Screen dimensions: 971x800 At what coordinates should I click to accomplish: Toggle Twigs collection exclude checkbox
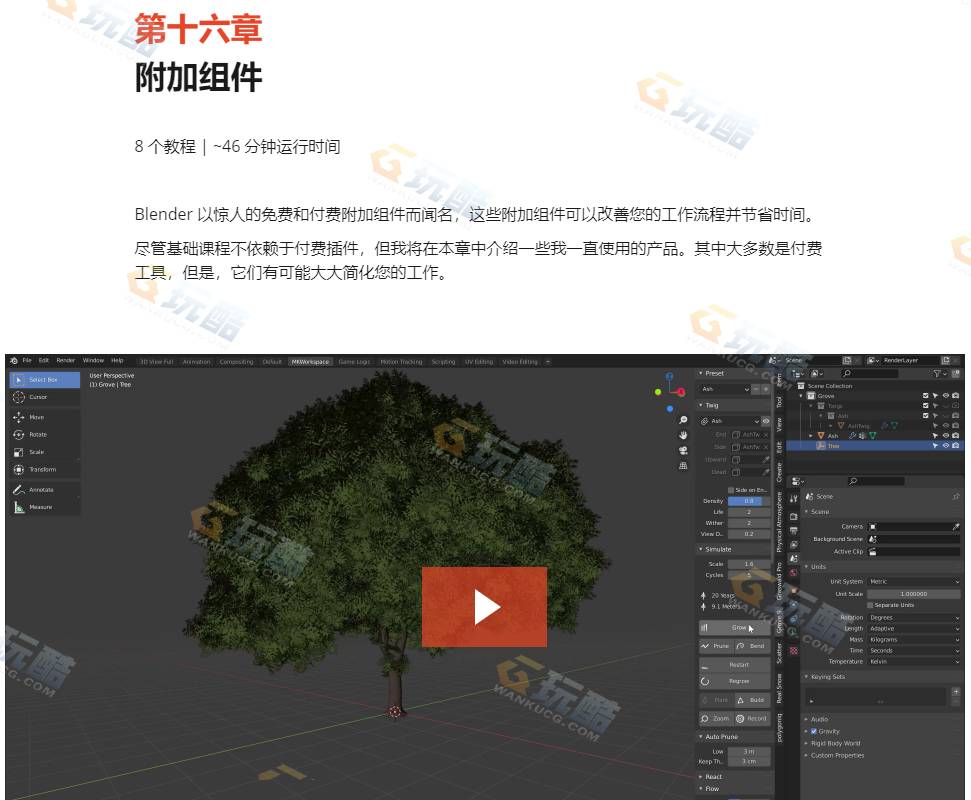click(x=926, y=406)
